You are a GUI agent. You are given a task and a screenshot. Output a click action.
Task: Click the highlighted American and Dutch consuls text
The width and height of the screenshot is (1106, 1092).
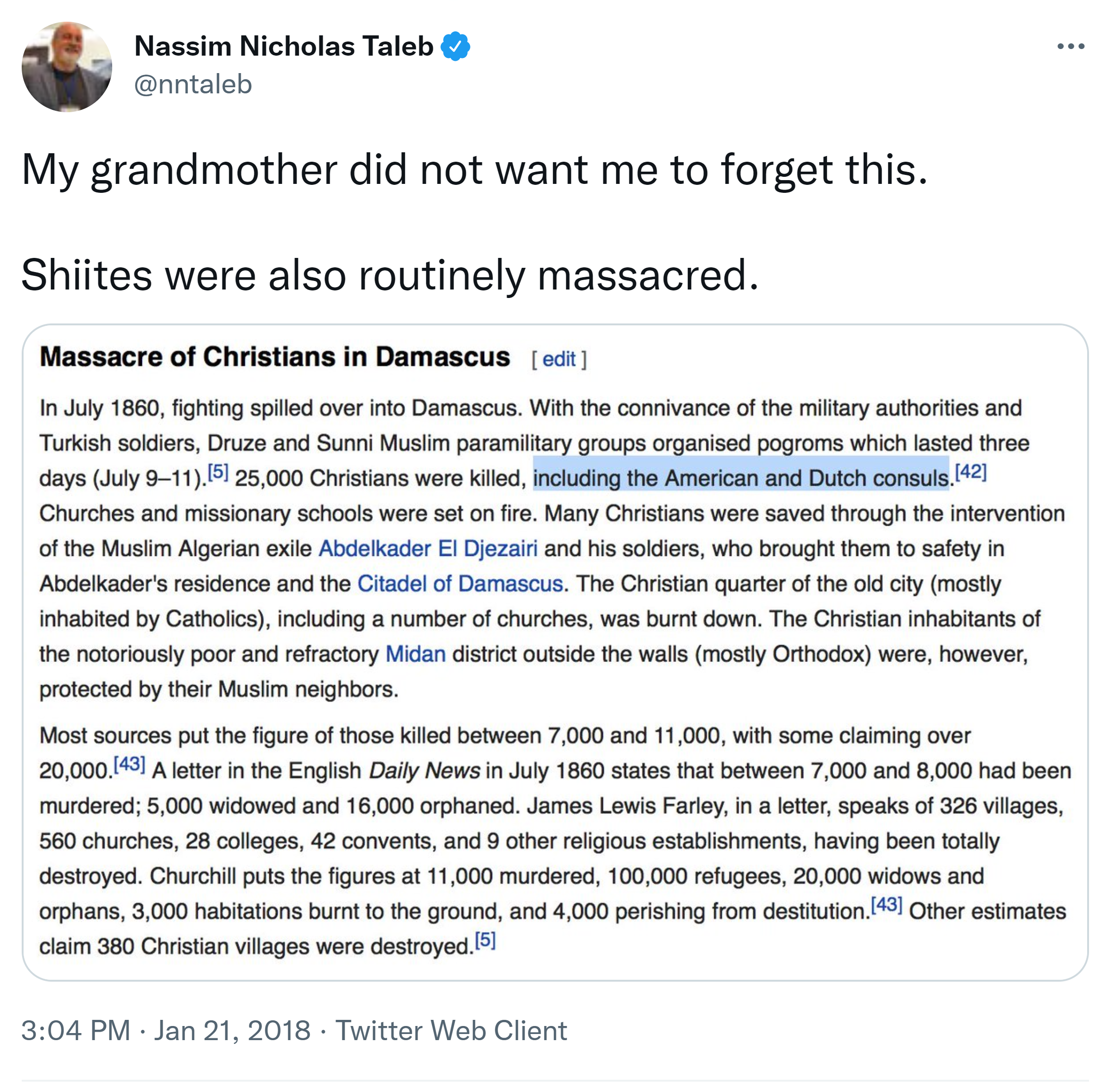740,478
